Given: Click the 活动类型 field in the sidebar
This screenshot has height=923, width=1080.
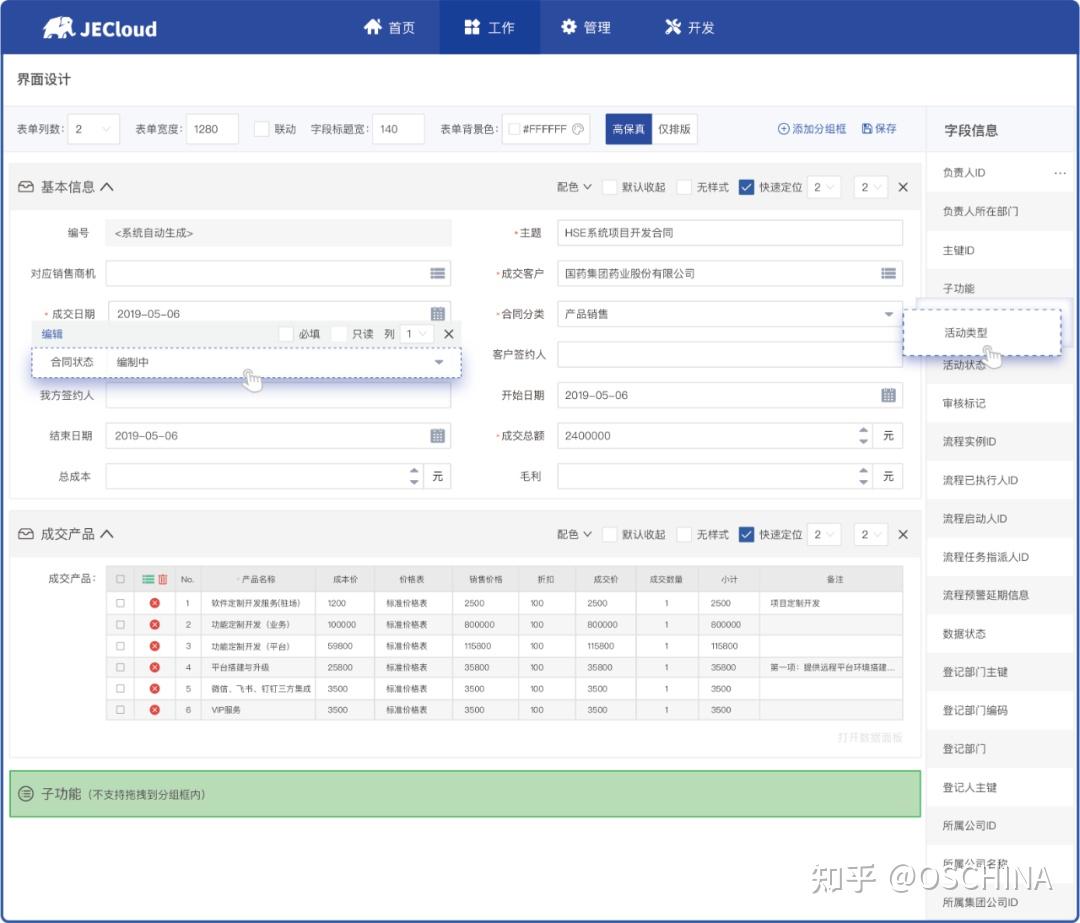Looking at the screenshot, I should point(964,332).
